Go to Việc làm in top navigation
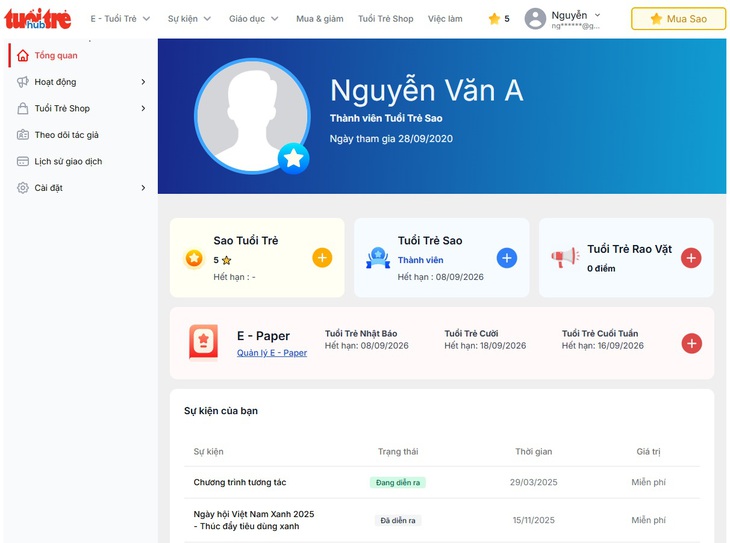 click(x=445, y=19)
